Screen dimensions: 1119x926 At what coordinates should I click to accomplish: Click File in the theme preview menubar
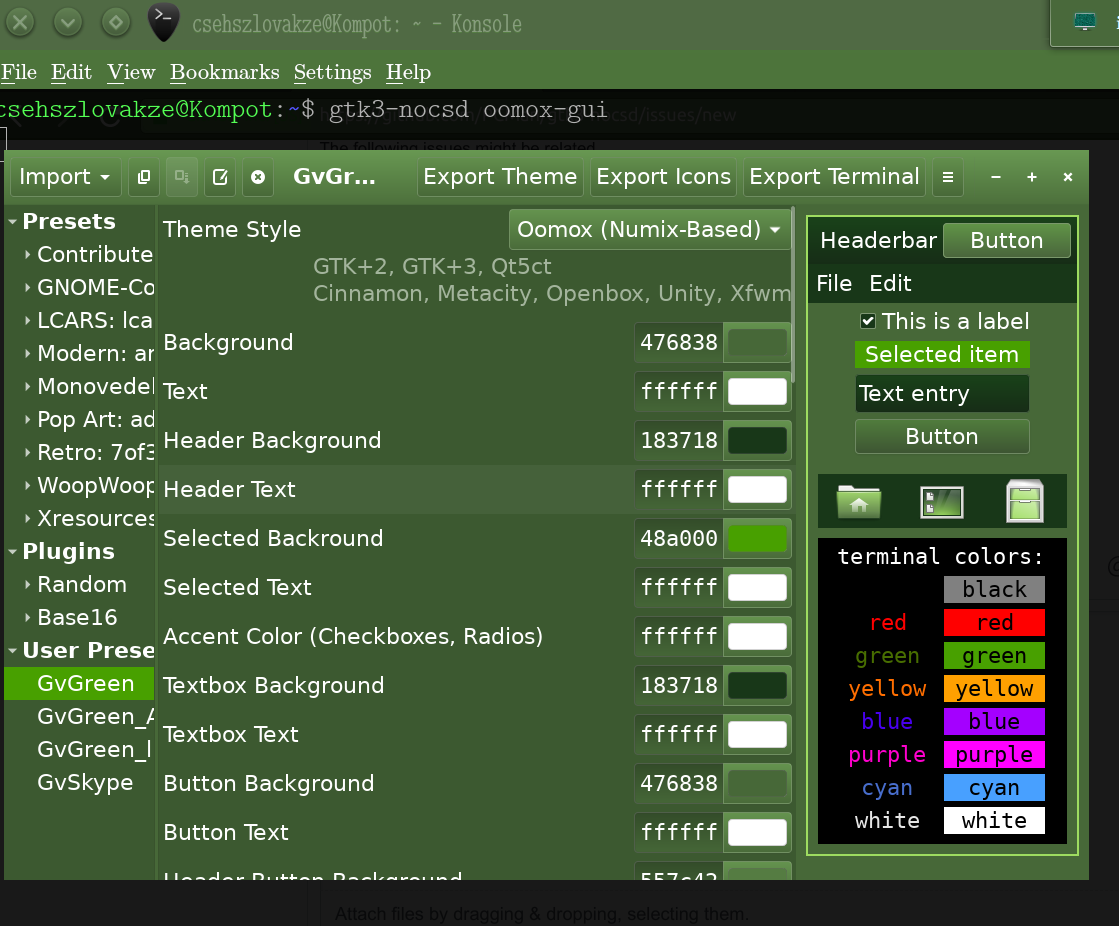pyautogui.click(x=834, y=283)
